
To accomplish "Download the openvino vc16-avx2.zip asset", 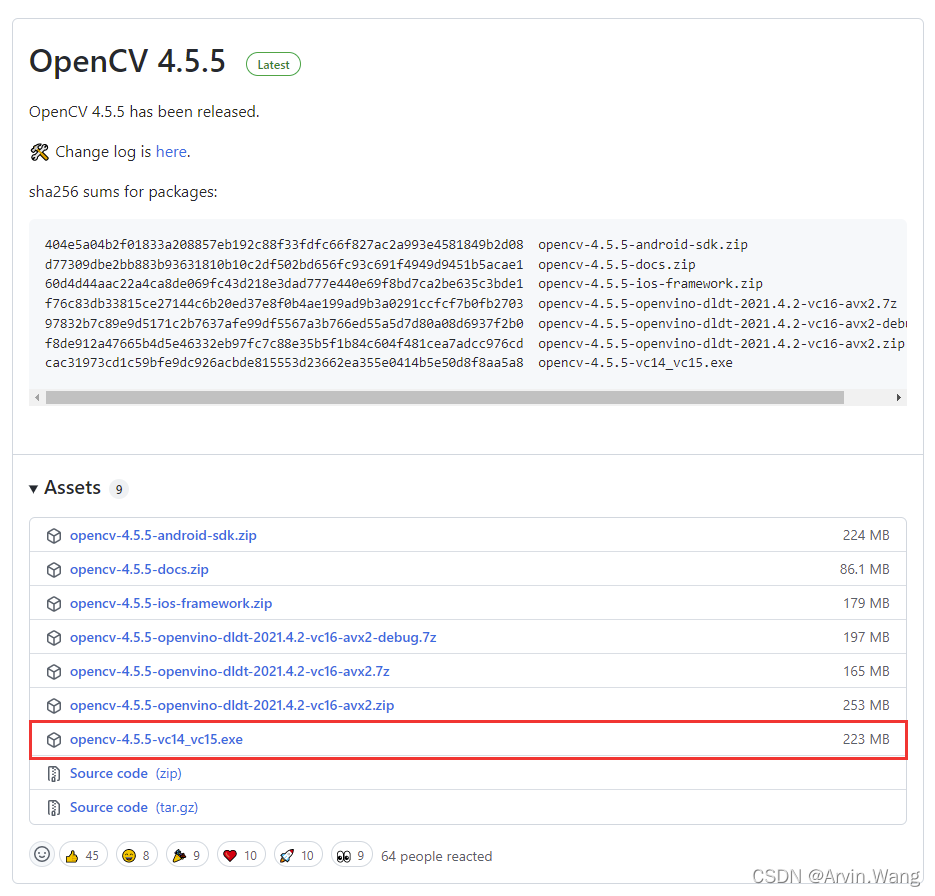I will coord(232,705).
